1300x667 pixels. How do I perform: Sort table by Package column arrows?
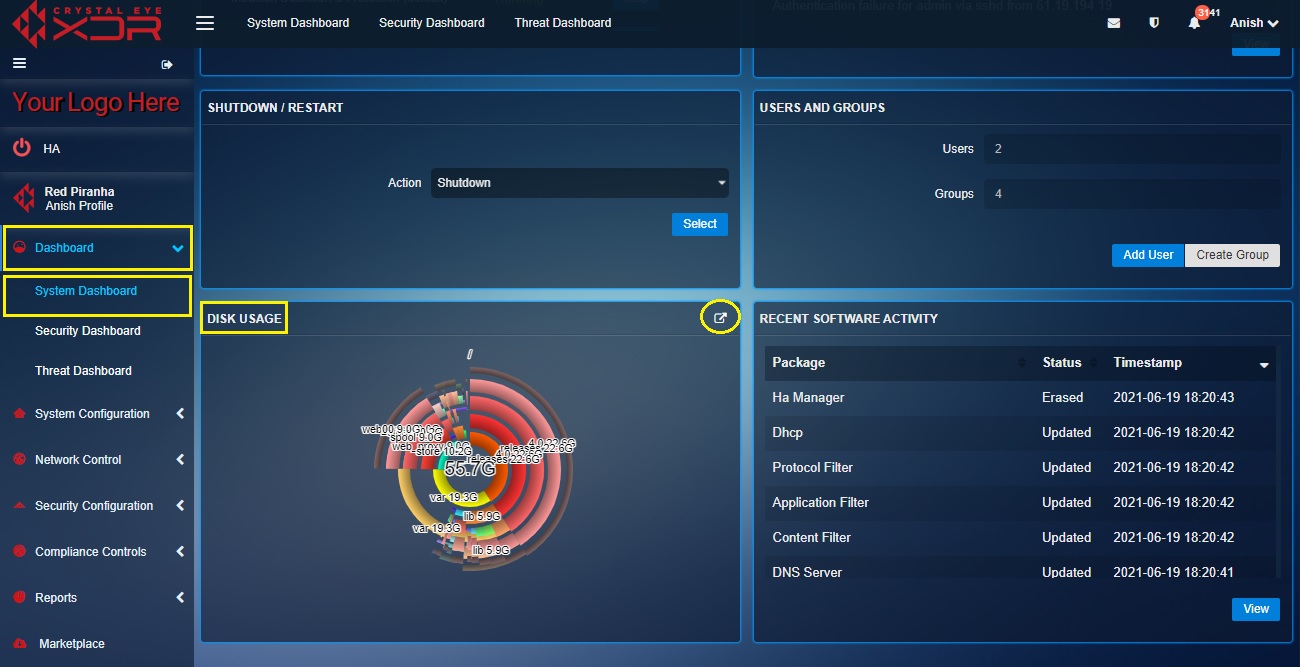(1021, 362)
